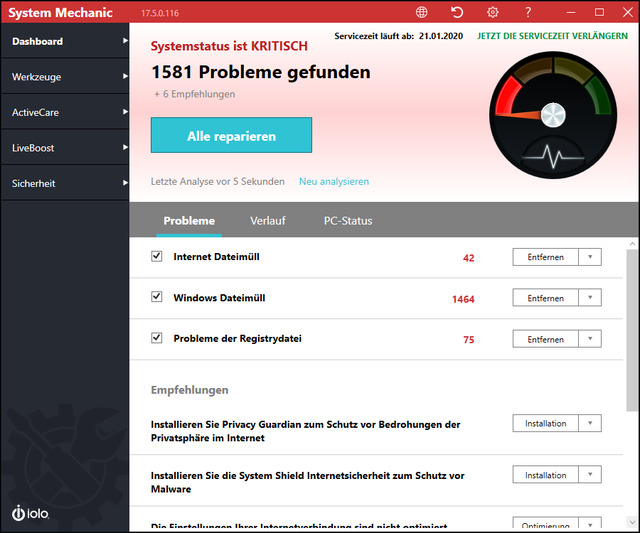Click Jetzt die Servicezeit verlängern link
This screenshot has width=640, height=533.
coord(546,36)
